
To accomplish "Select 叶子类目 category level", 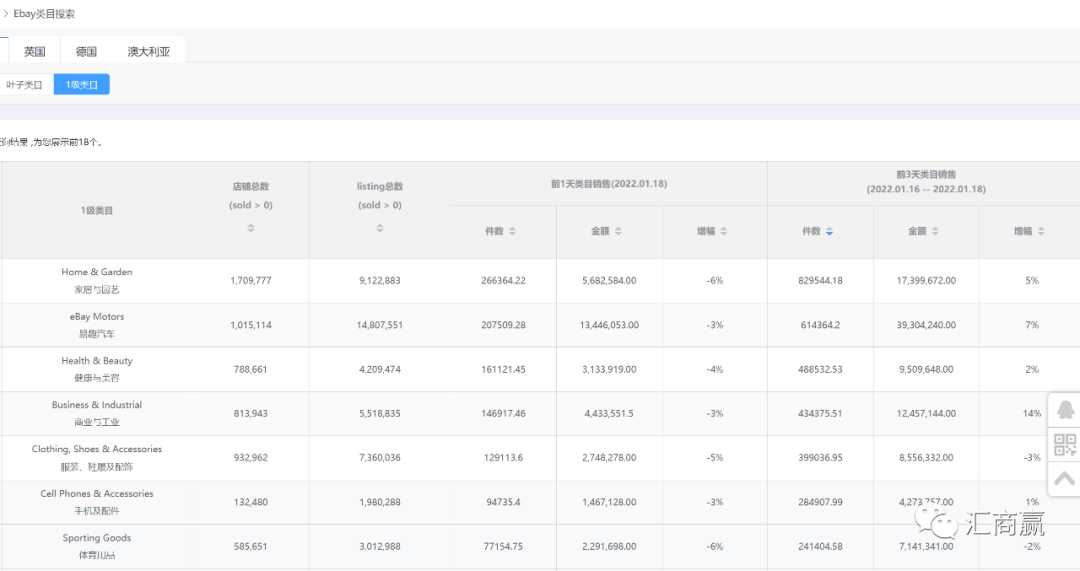I will coord(25,85).
